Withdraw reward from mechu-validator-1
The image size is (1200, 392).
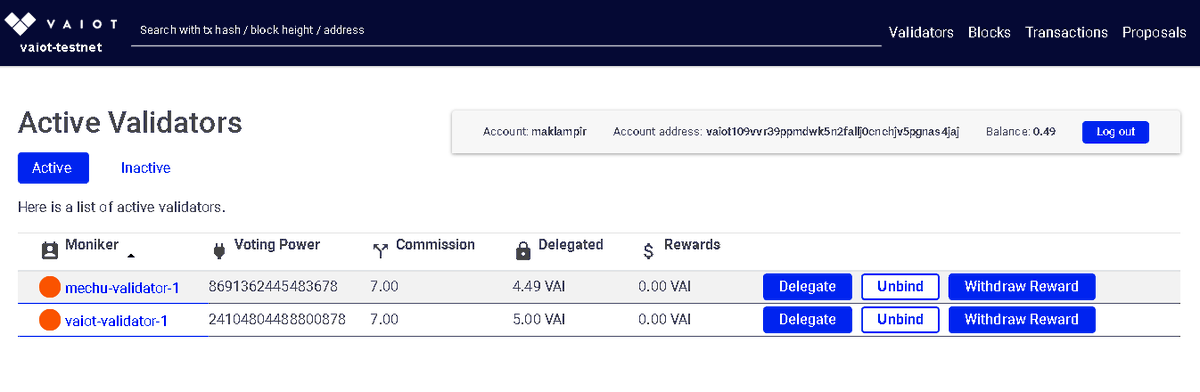coord(1021,287)
